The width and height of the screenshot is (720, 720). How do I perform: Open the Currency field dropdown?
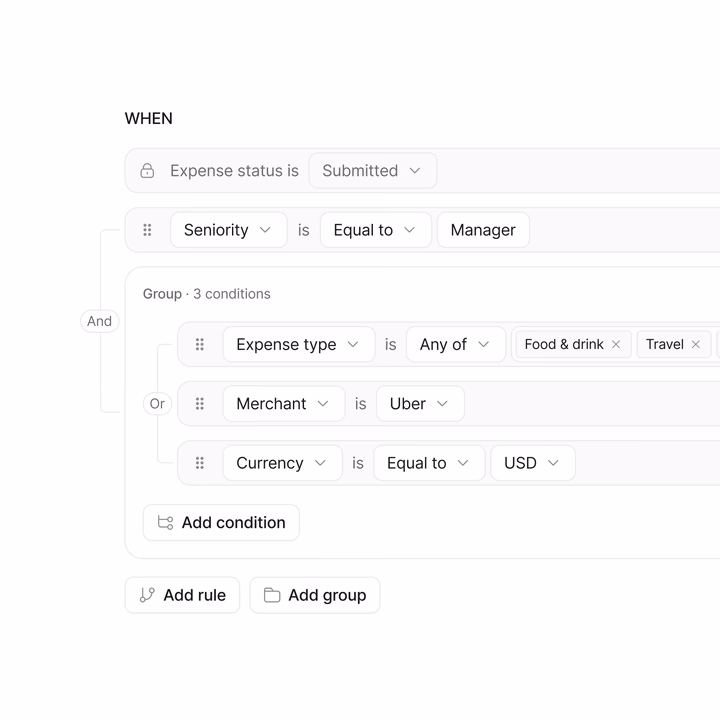pyautogui.click(x=282, y=462)
